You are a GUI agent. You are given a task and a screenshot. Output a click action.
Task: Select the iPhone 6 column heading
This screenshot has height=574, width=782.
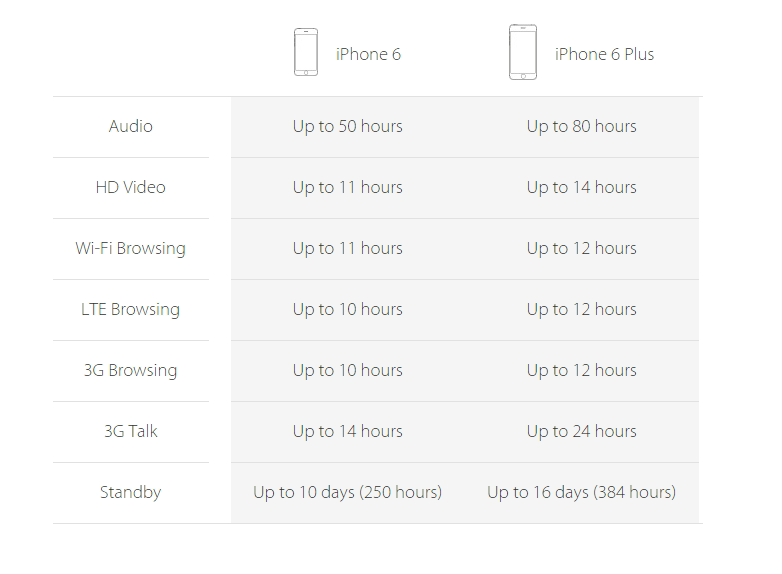coord(368,54)
